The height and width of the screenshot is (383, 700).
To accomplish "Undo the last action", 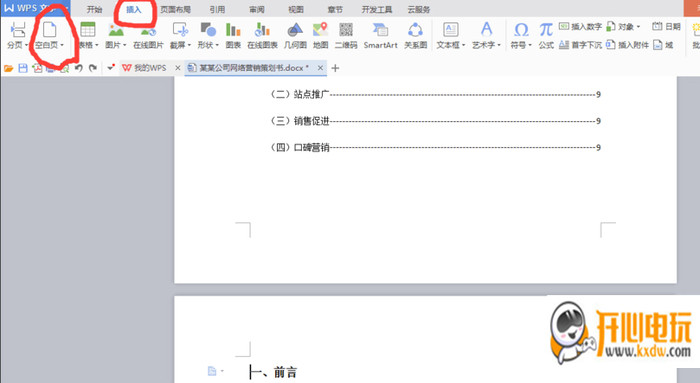I will 79,68.
